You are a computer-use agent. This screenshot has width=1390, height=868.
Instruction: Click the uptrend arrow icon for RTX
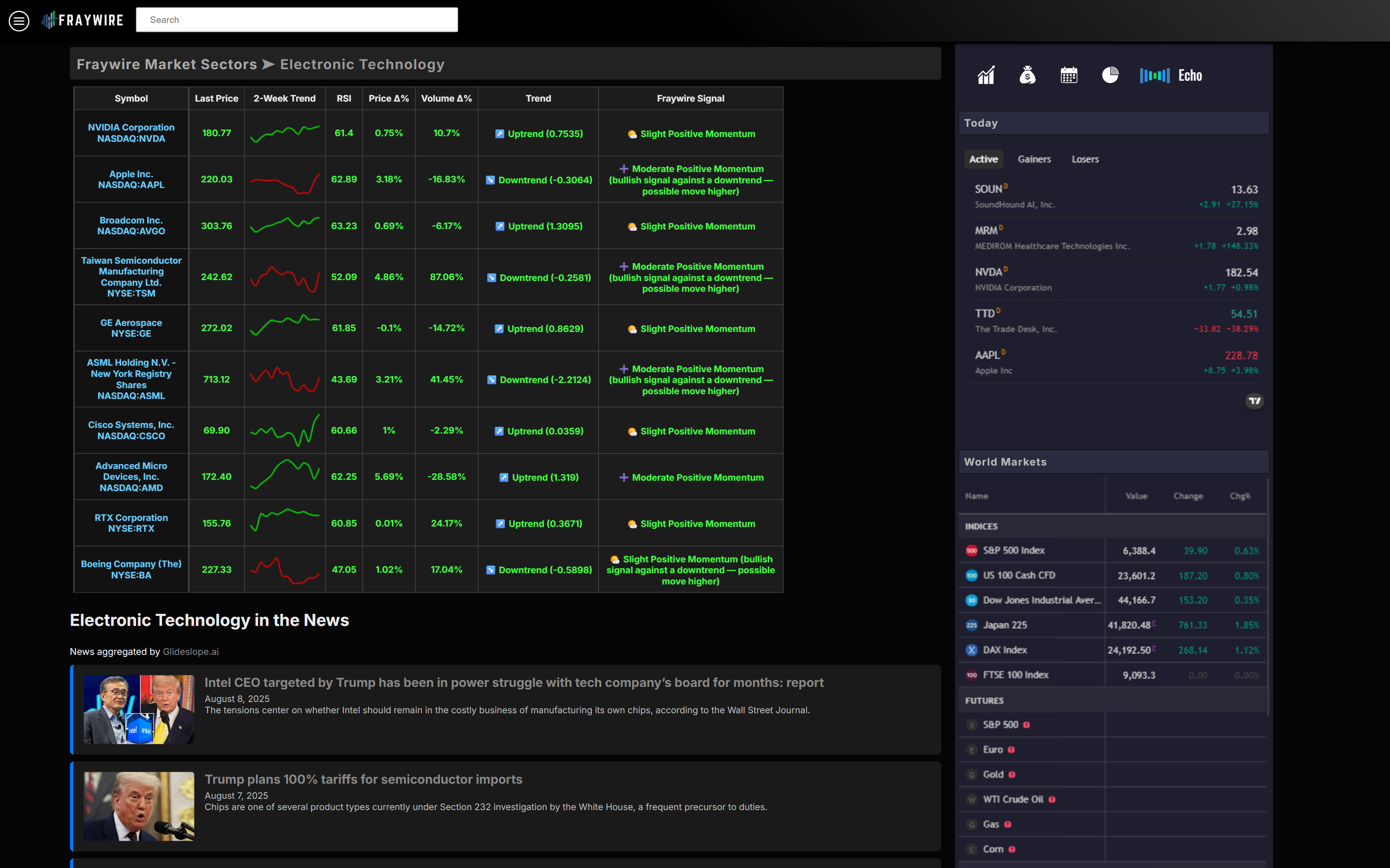(x=500, y=523)
